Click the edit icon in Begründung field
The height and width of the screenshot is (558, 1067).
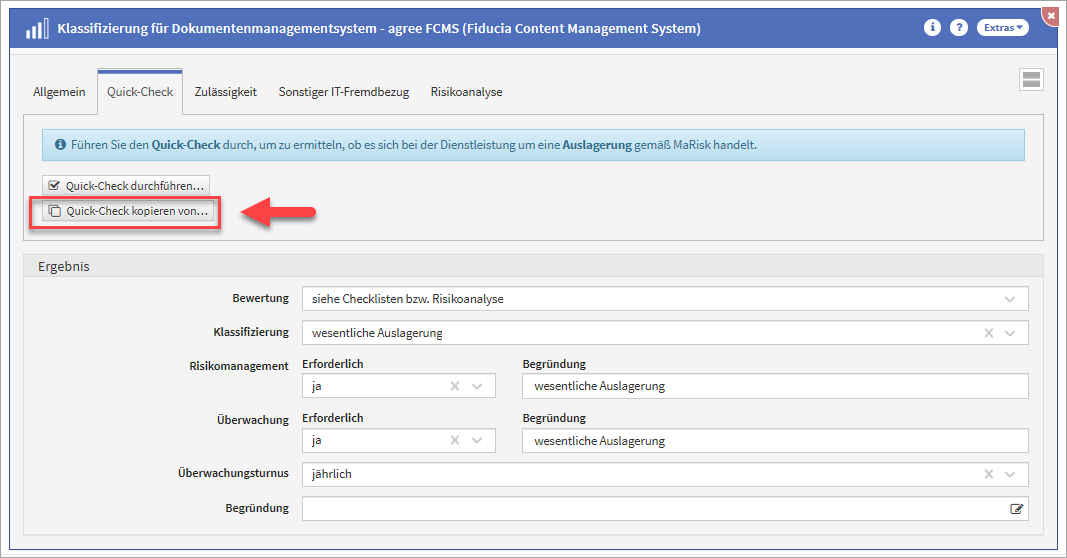coord(1016,509)
